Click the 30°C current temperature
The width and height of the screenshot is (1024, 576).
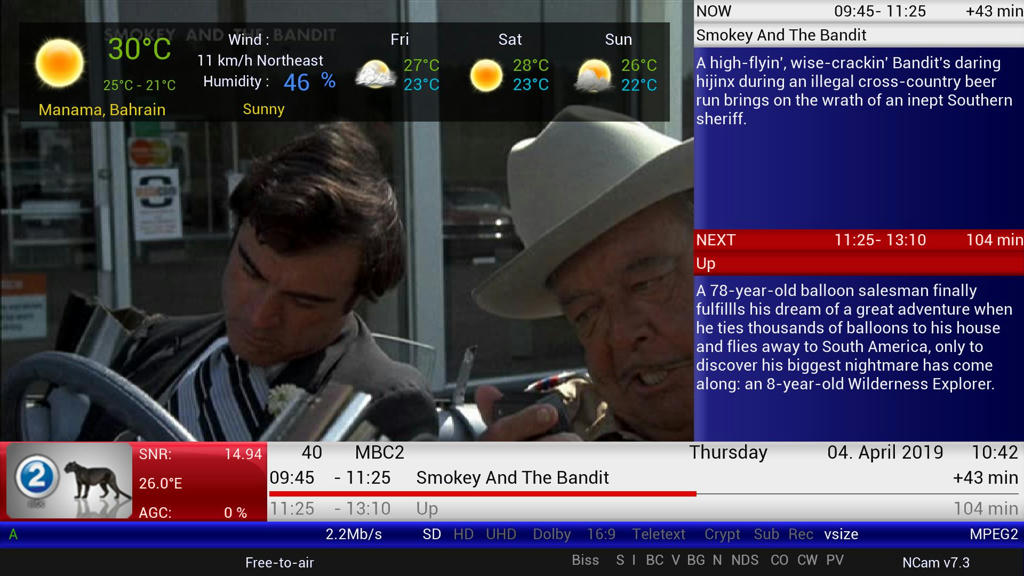[x=139, y=50]
